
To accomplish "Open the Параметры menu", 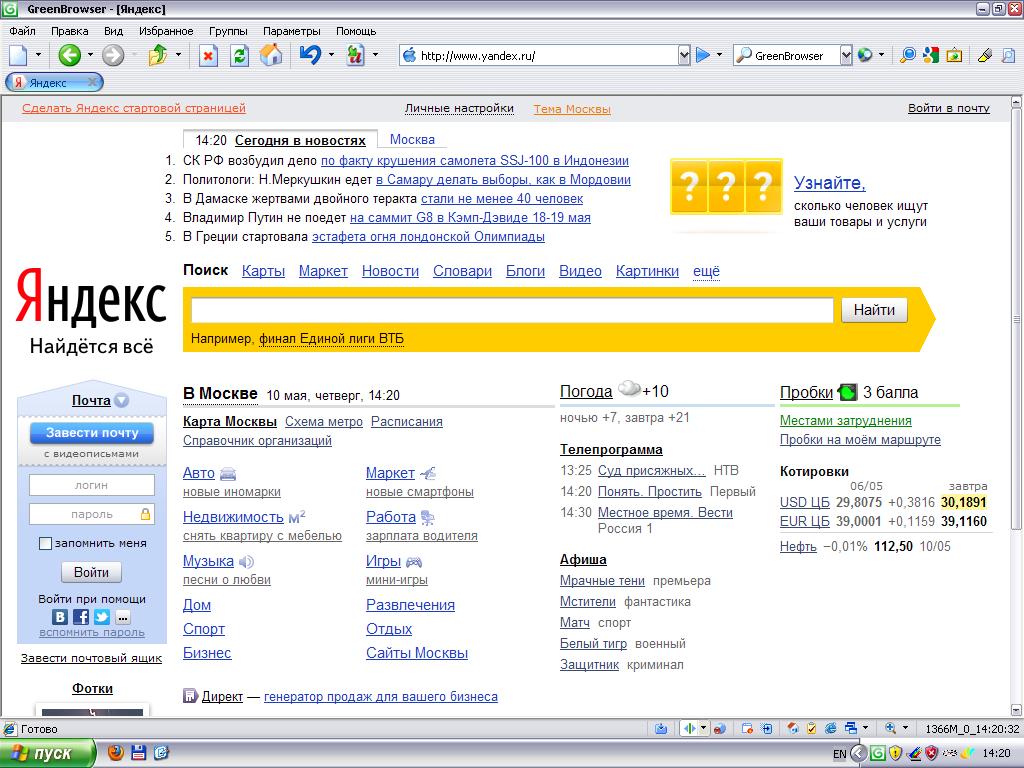I will [x=291, y=31].
